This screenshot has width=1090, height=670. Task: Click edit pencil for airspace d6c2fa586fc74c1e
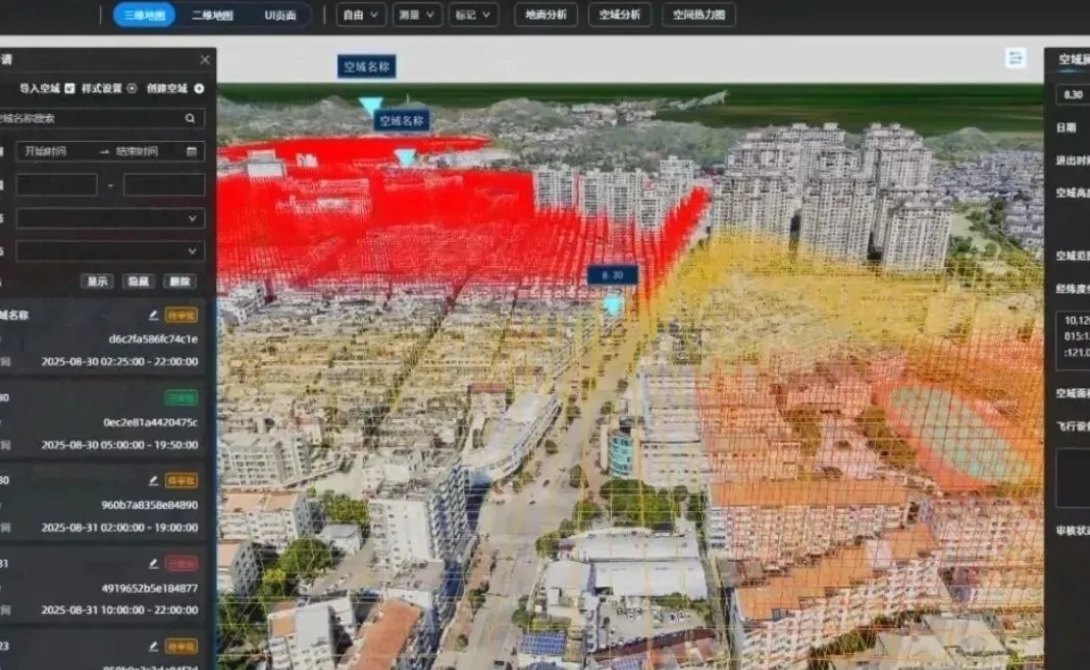pos(153,315)
